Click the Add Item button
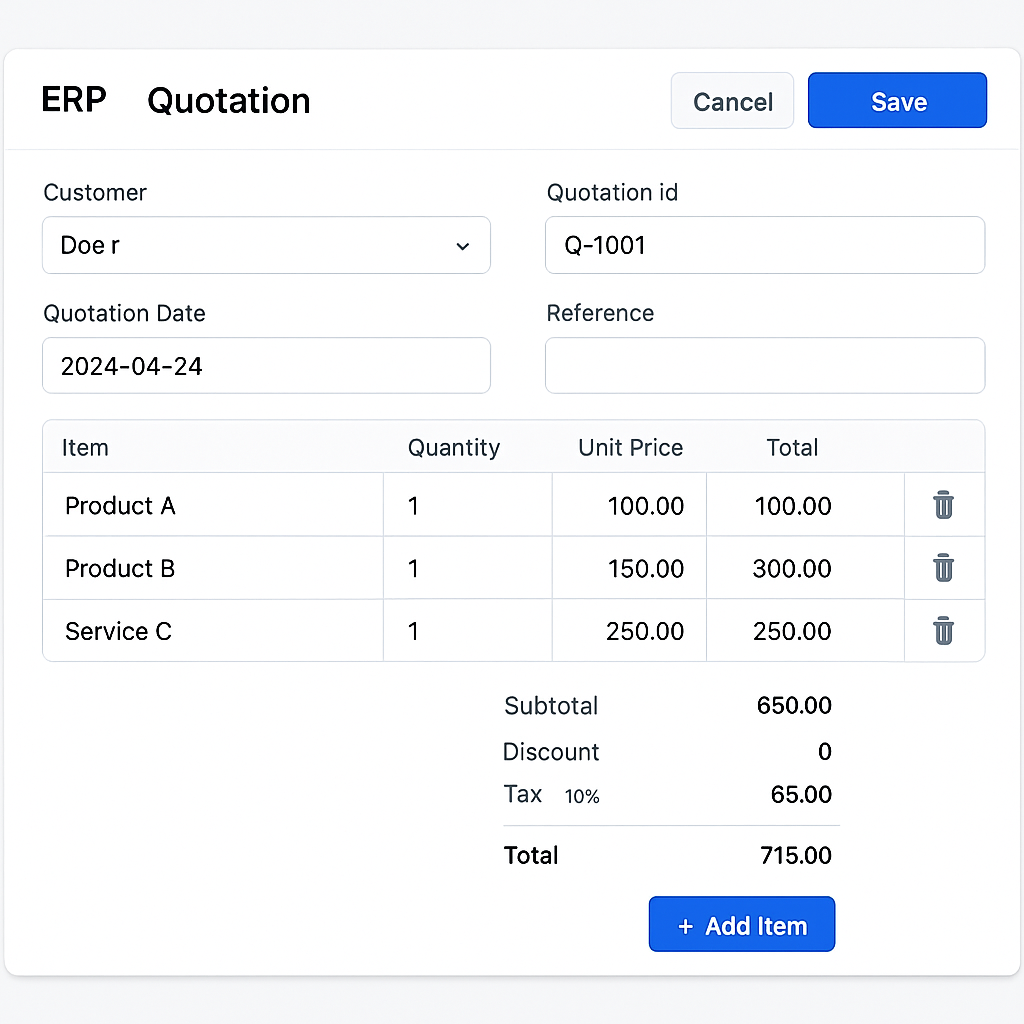 point(742,924)
